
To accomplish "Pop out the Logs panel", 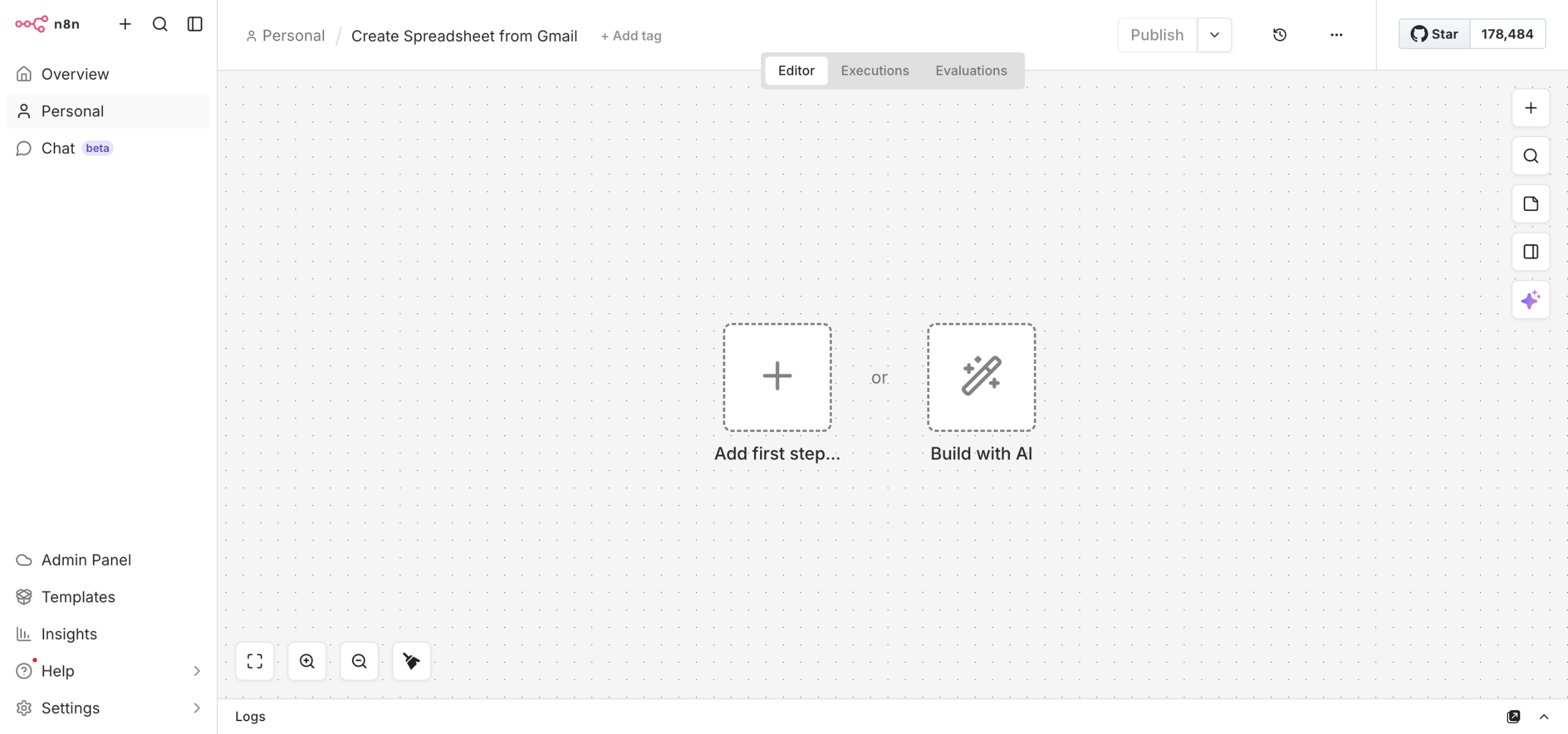I will click(1513, 716).
